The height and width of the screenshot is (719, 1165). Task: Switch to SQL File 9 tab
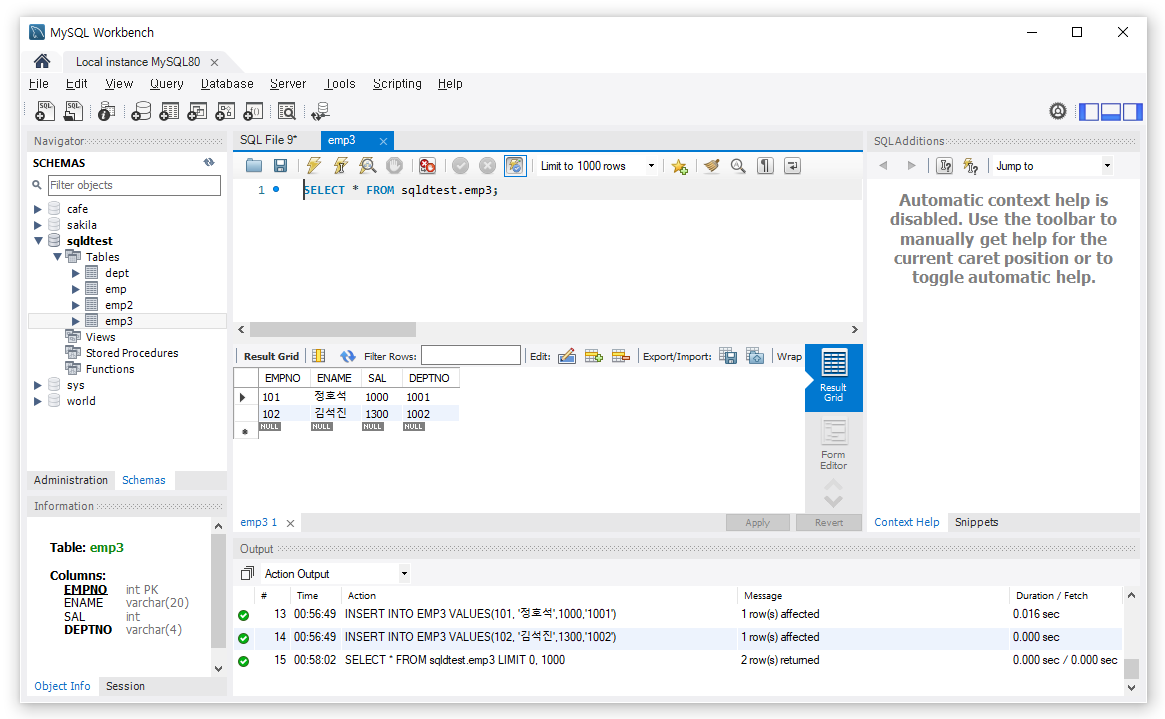pyautogui.click(x=268, y=140)
